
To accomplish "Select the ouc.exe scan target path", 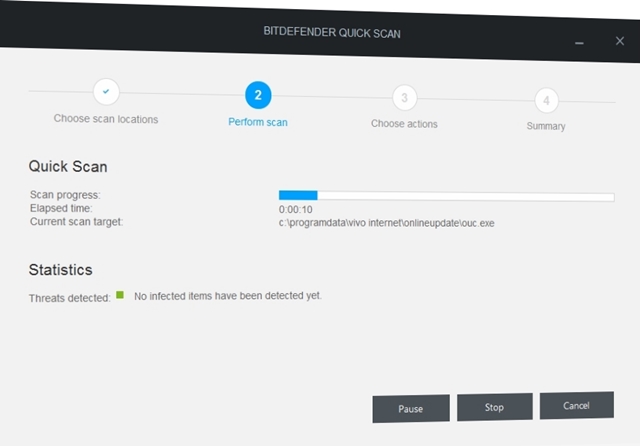I will 387,223.
